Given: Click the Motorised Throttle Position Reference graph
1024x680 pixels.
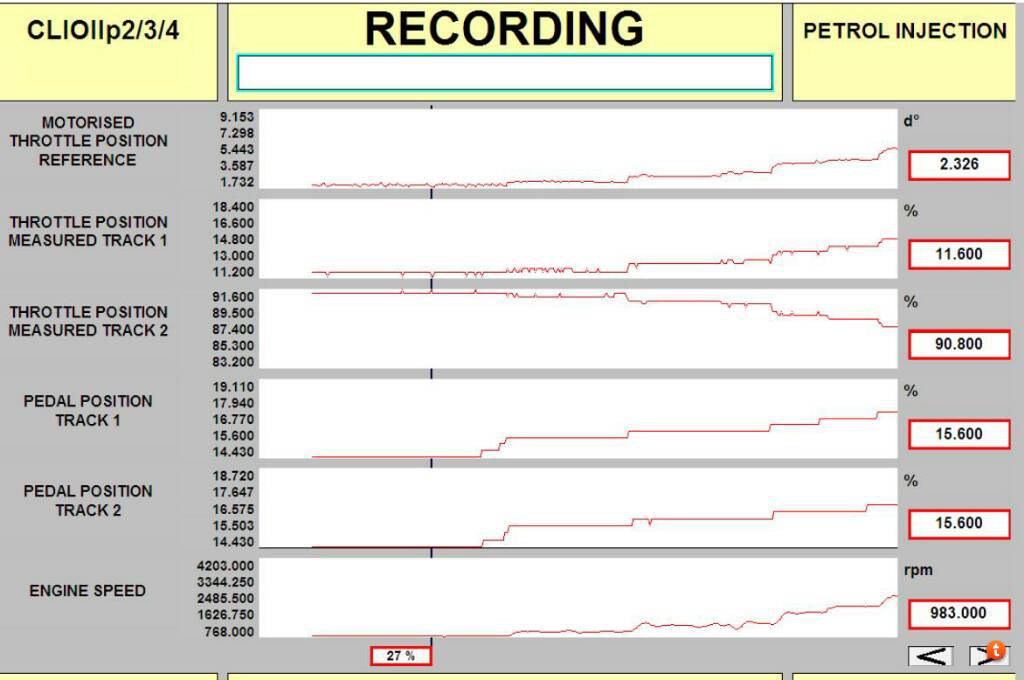Looking at the screenshot, I should coord(579,149).
